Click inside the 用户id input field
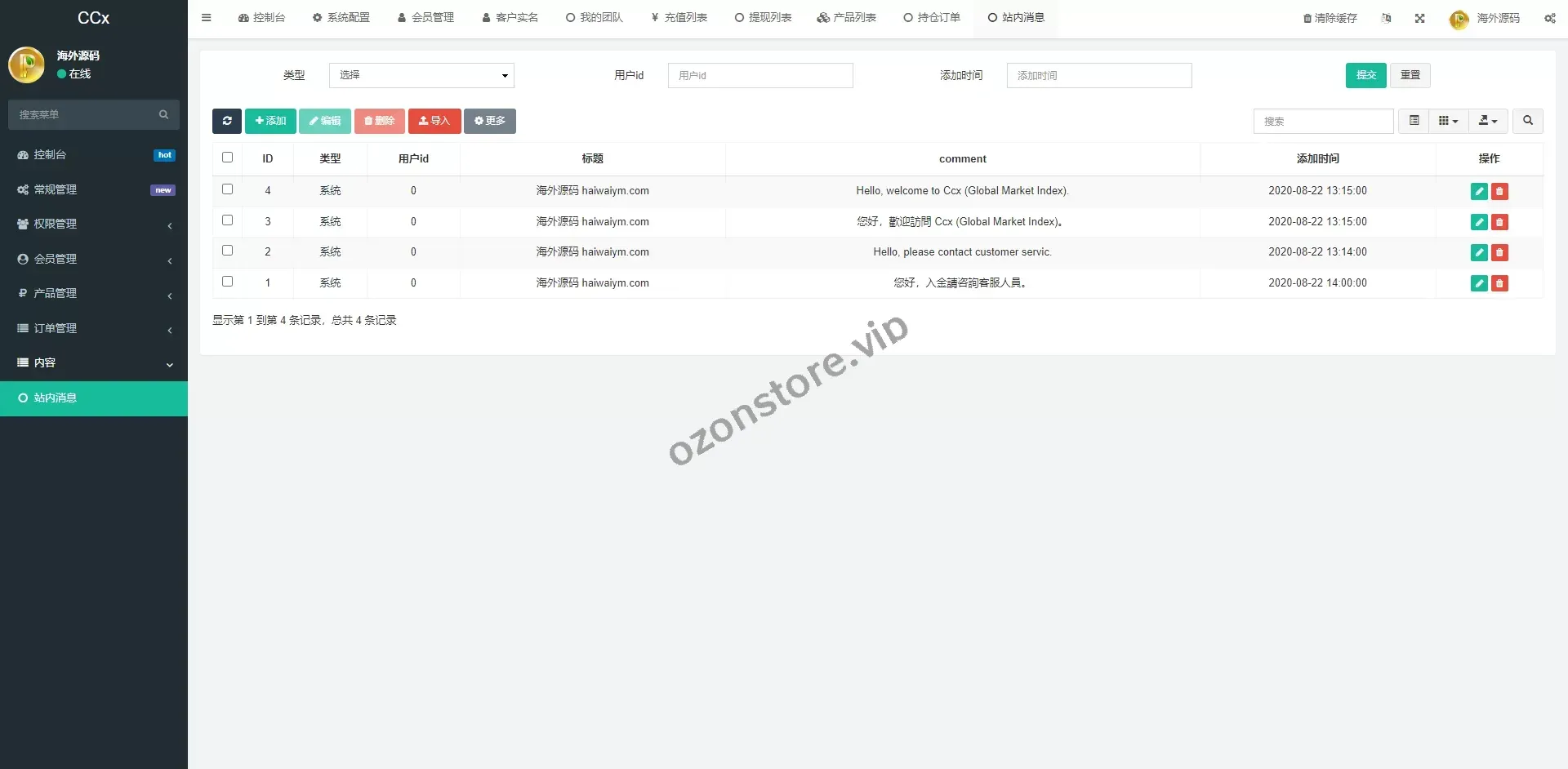Image resolution: width=1568 pixels, height=769 pixels. (759, 75)
